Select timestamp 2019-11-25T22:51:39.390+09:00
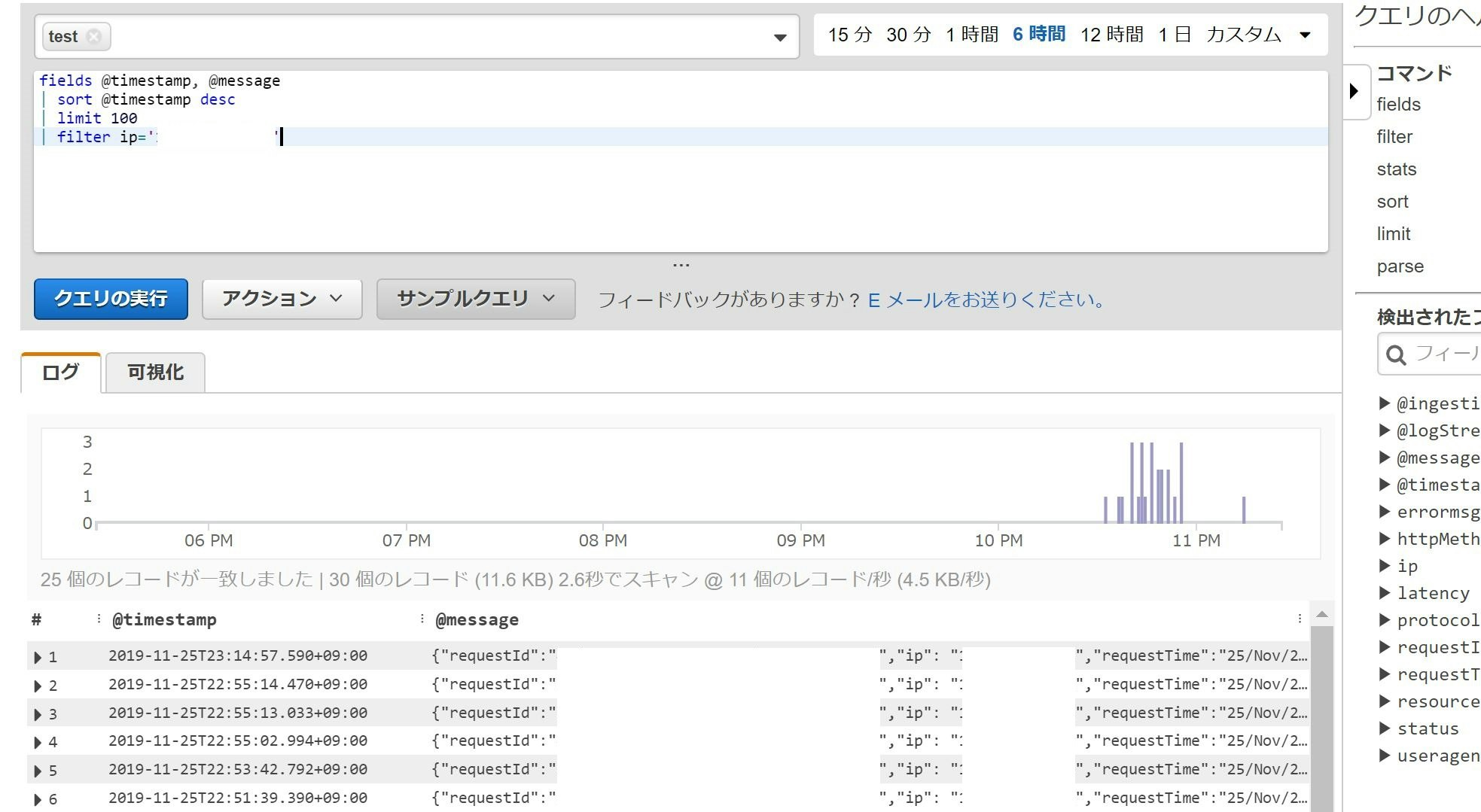The height and width of the screenshot is (812, 1481). 238,798
